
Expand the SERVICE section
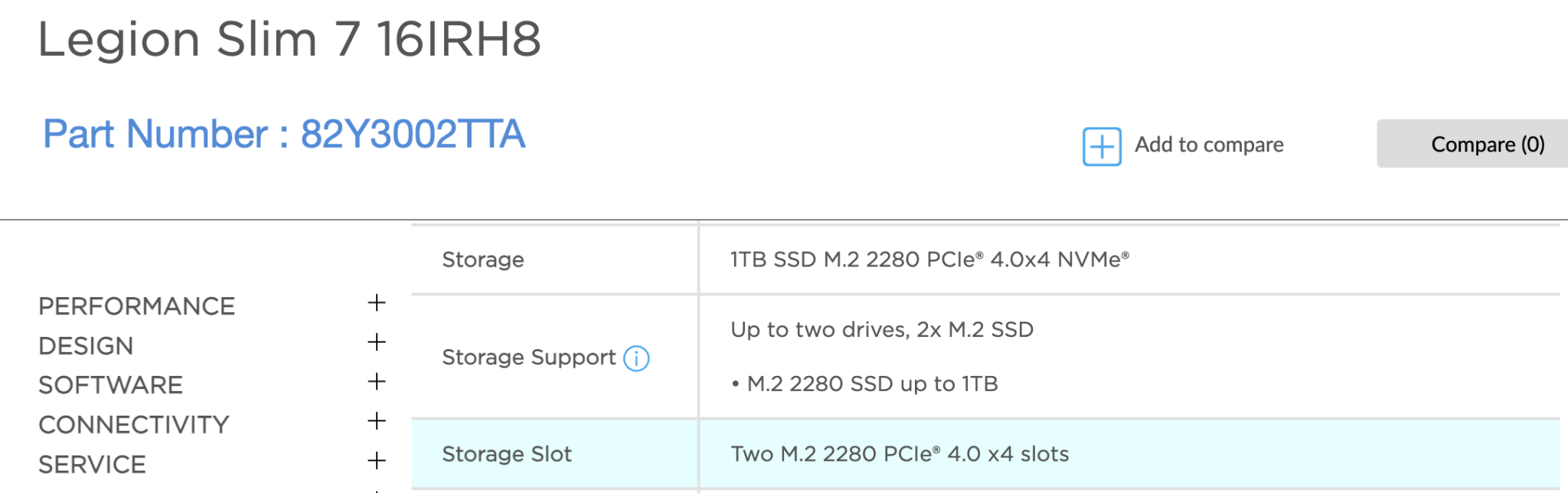376,461
